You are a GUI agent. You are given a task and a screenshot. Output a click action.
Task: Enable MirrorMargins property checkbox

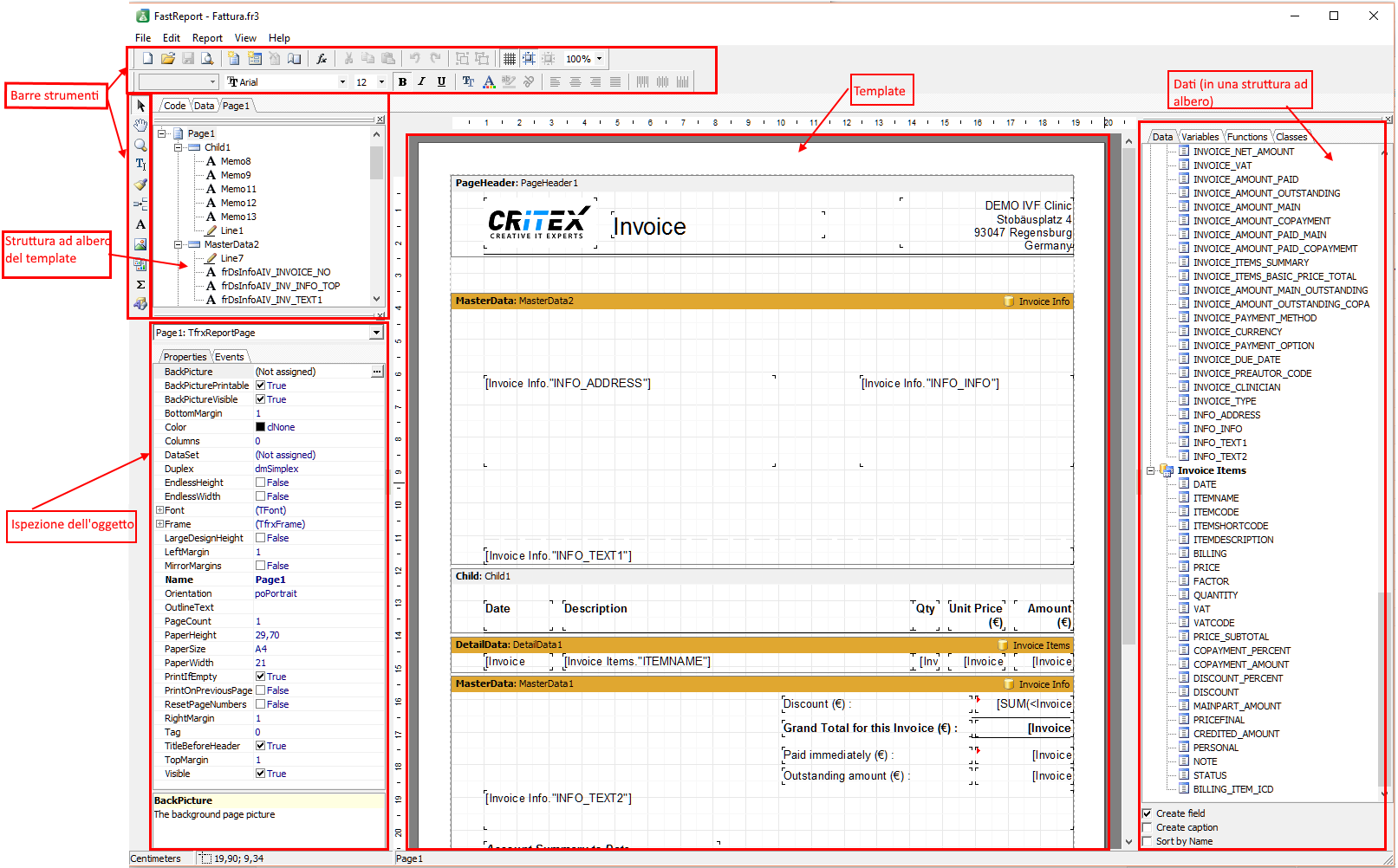(260, 566)
